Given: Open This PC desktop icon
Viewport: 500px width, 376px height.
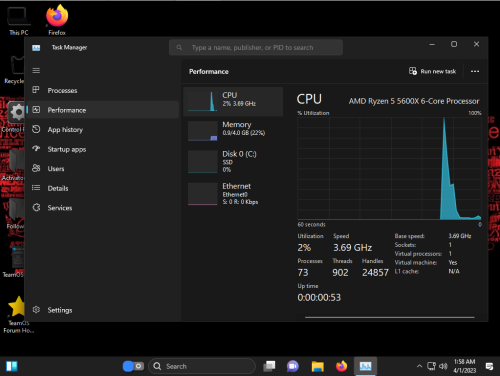Looking at the screenshot, I should pos(19,21).
